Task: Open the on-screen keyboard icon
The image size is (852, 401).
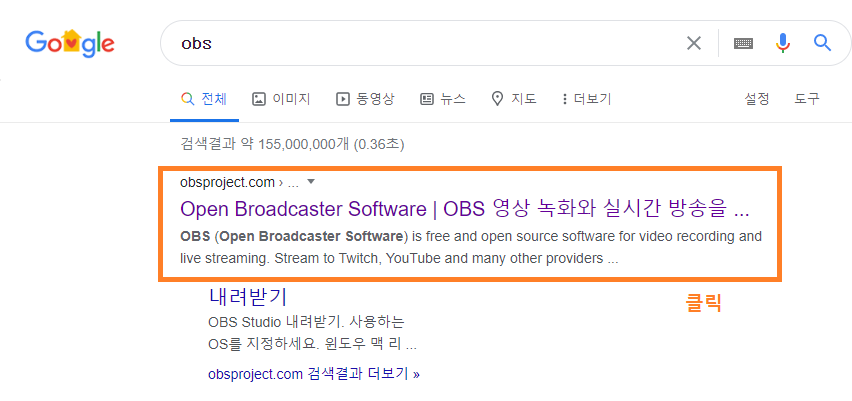Action: pos(743,43)
